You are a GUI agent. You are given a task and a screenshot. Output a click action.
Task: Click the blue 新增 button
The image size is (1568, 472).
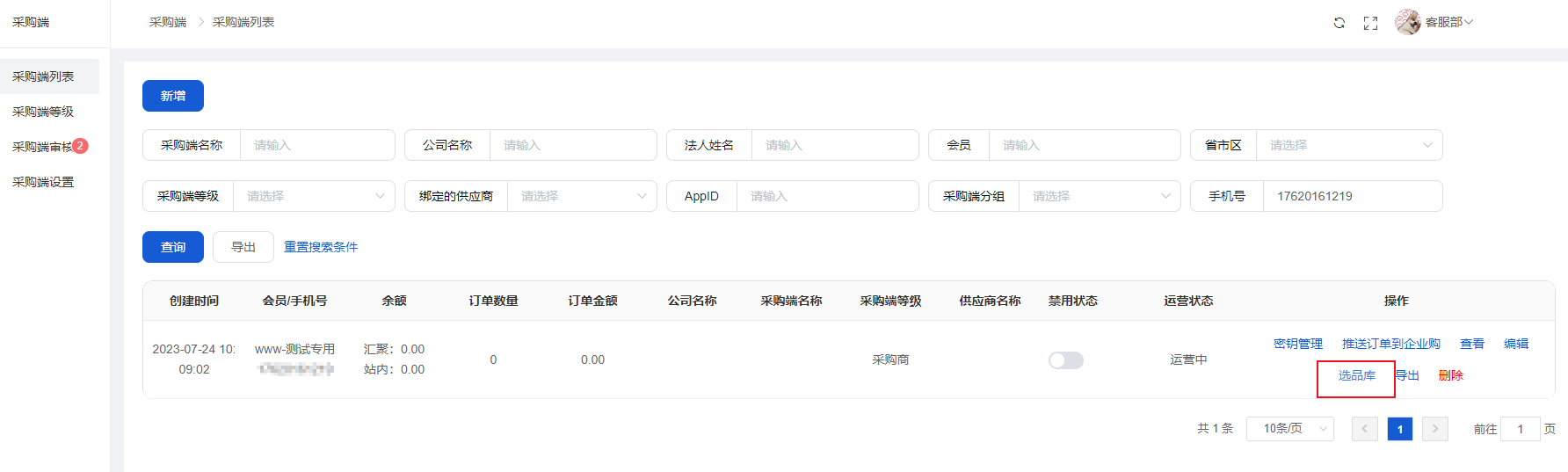(173, 96)
